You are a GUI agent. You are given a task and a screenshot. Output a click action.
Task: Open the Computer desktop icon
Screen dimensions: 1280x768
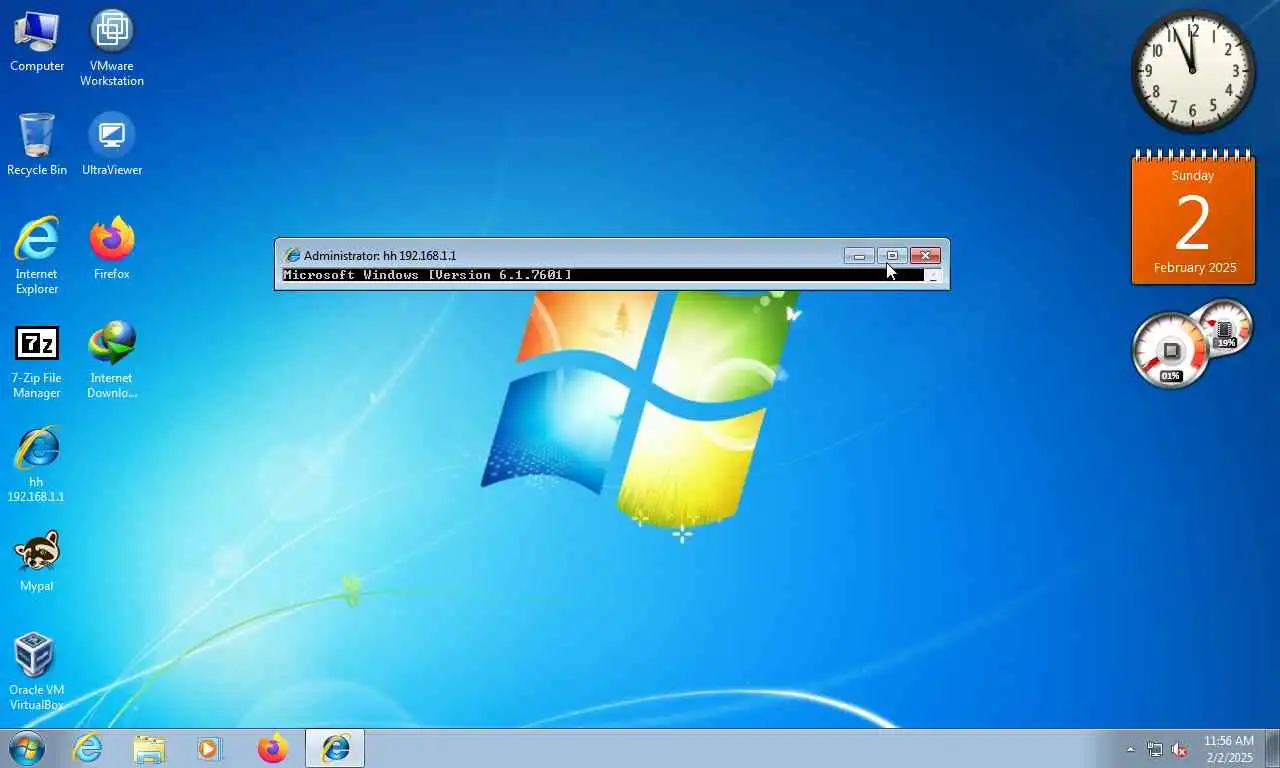[37, 42]
